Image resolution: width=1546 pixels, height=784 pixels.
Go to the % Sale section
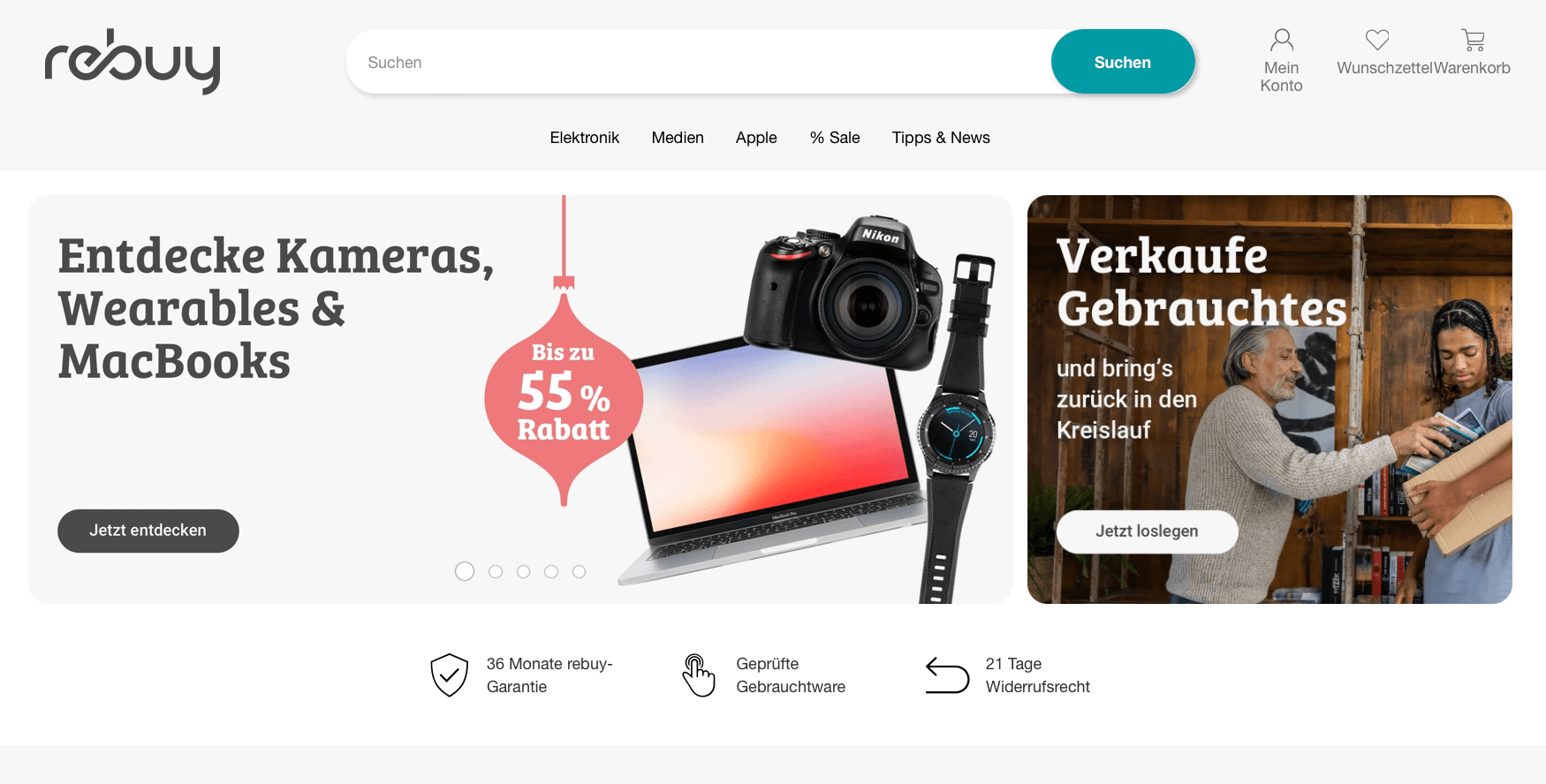835,138
